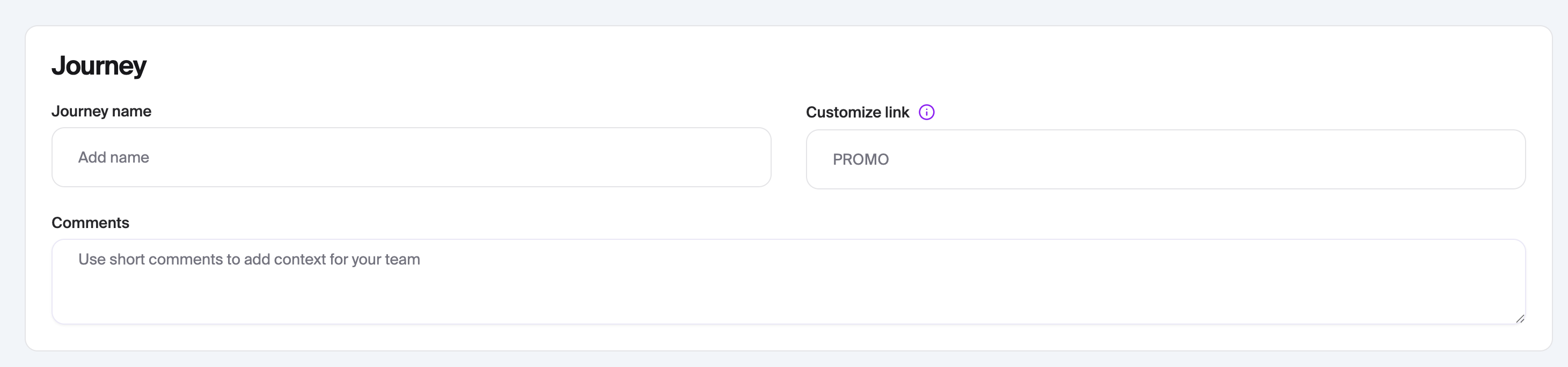Place cursor at right end of Customize link field
The width and height of the screenshot is (1568, 367).
click(x=1510, y=159)
